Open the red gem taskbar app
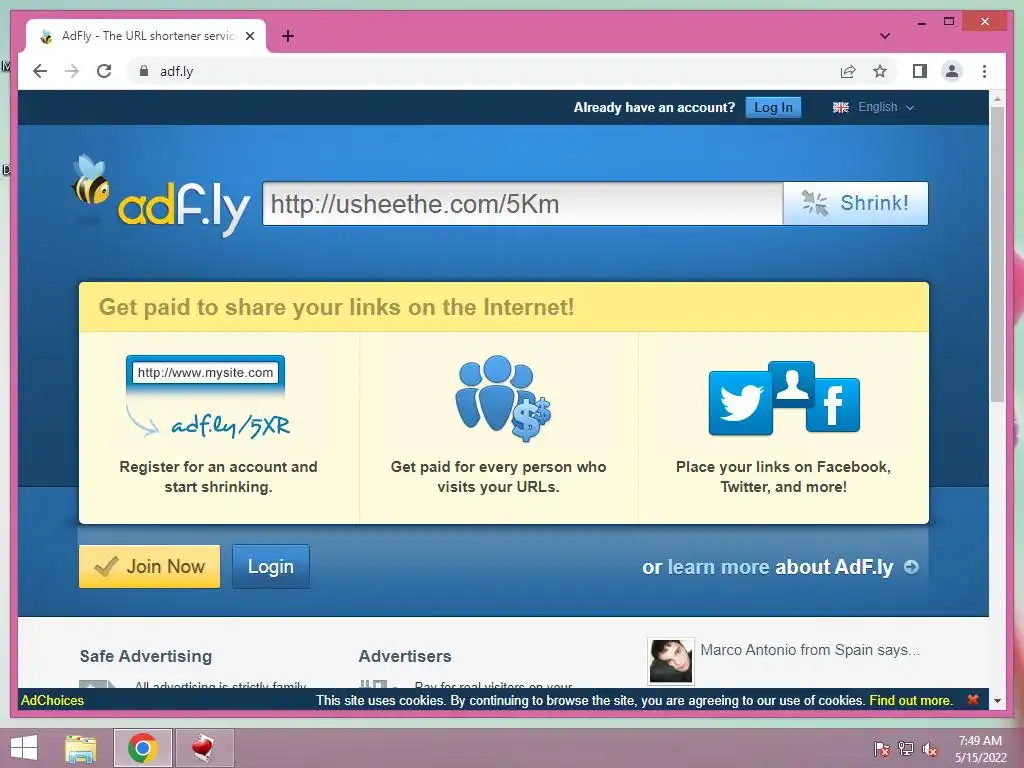The width and height of the screenshot is (1024, 768). click(203, 748)
